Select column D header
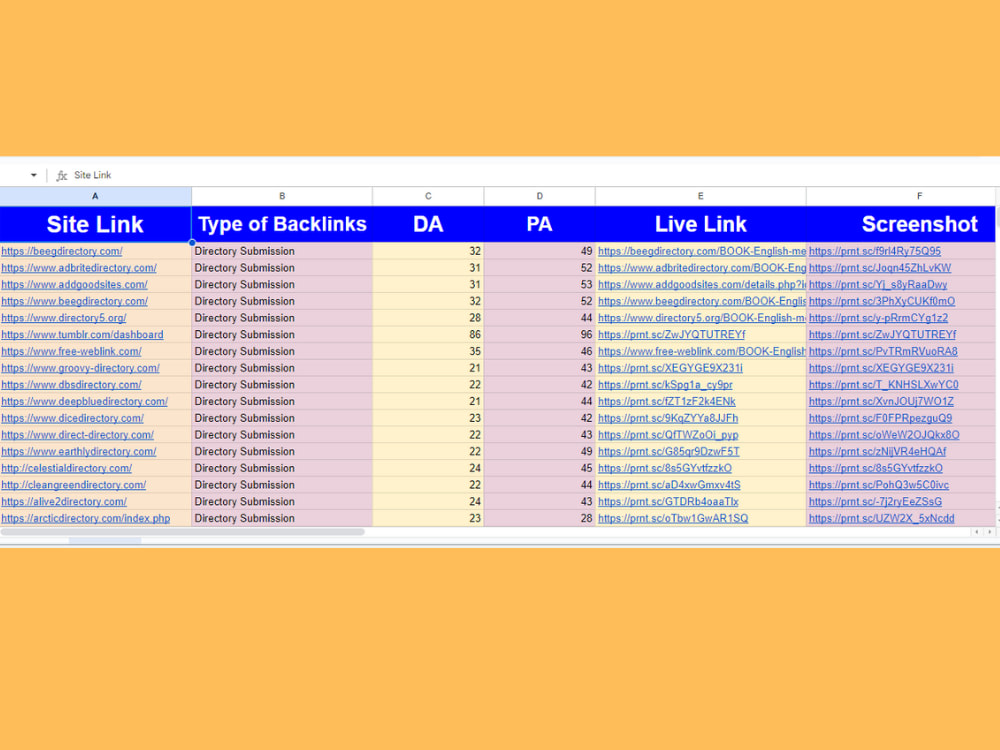The height and width of the screenshot is (750, 1000). coord(540,196)
